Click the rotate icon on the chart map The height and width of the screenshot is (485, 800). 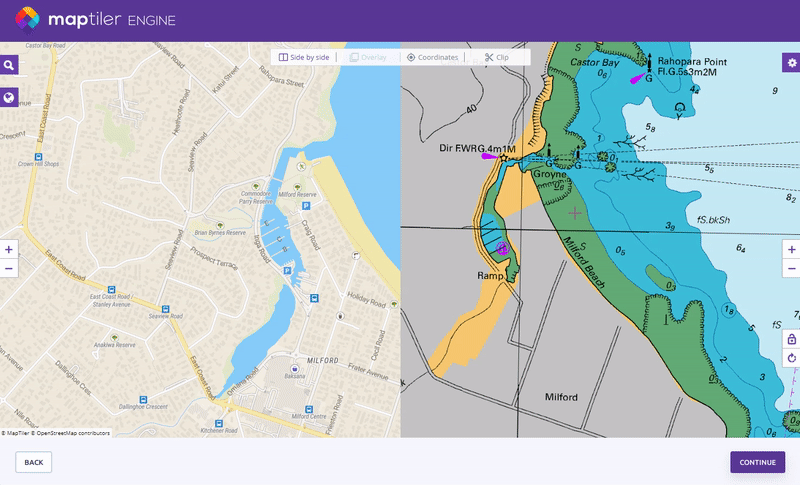791,358
